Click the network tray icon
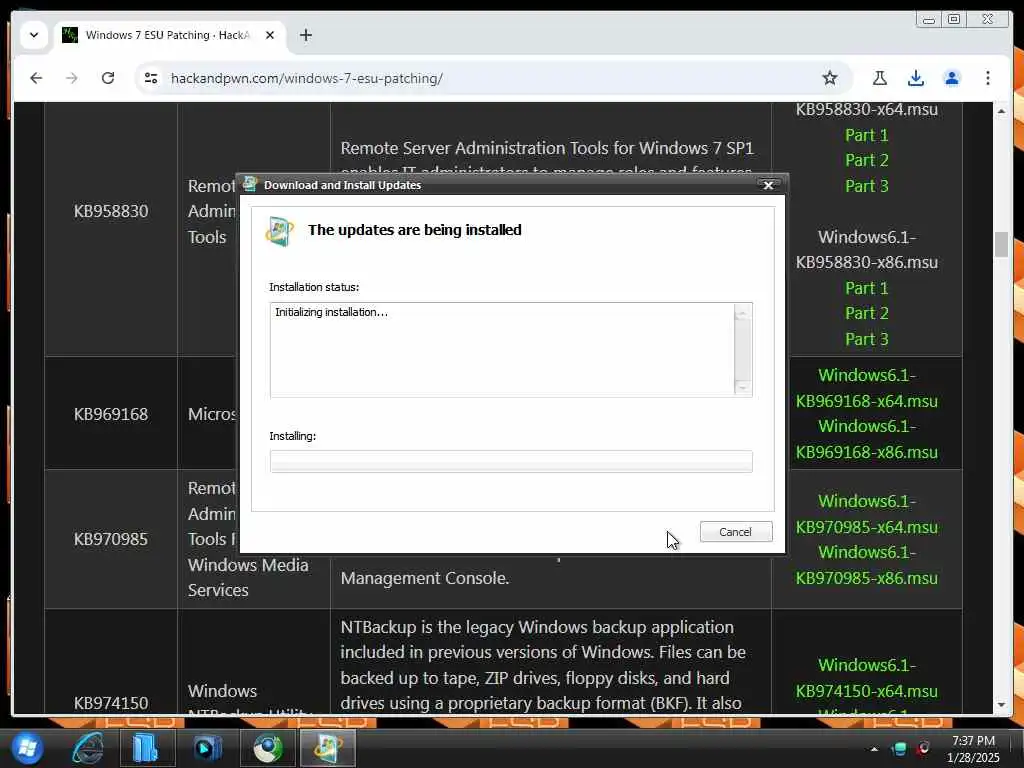The width and height of the screenshot is (1024, 768). pyautogui.click(x=899, y=748)
